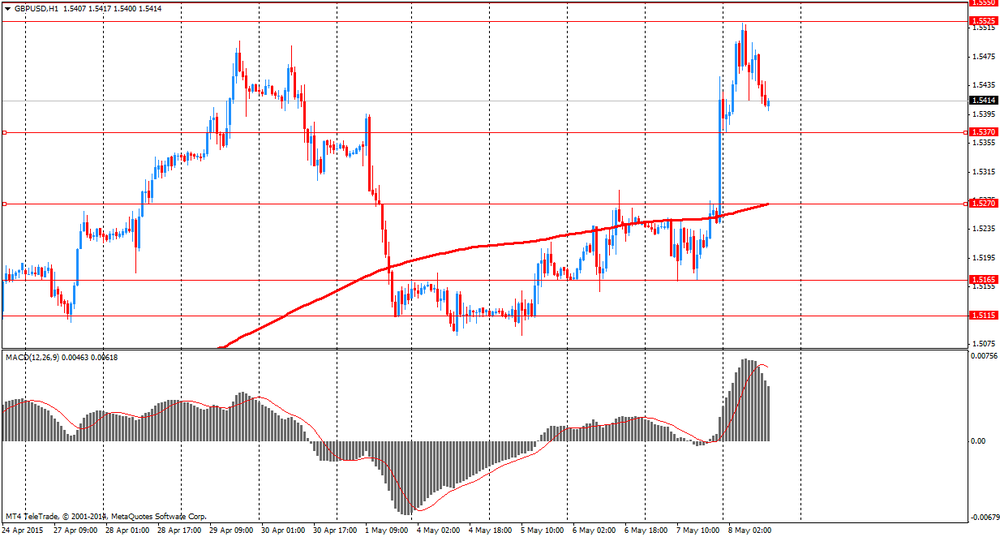Click the 6 May 02:00 time label
The height and width of the screenshot is (537, 1000).
594,530
